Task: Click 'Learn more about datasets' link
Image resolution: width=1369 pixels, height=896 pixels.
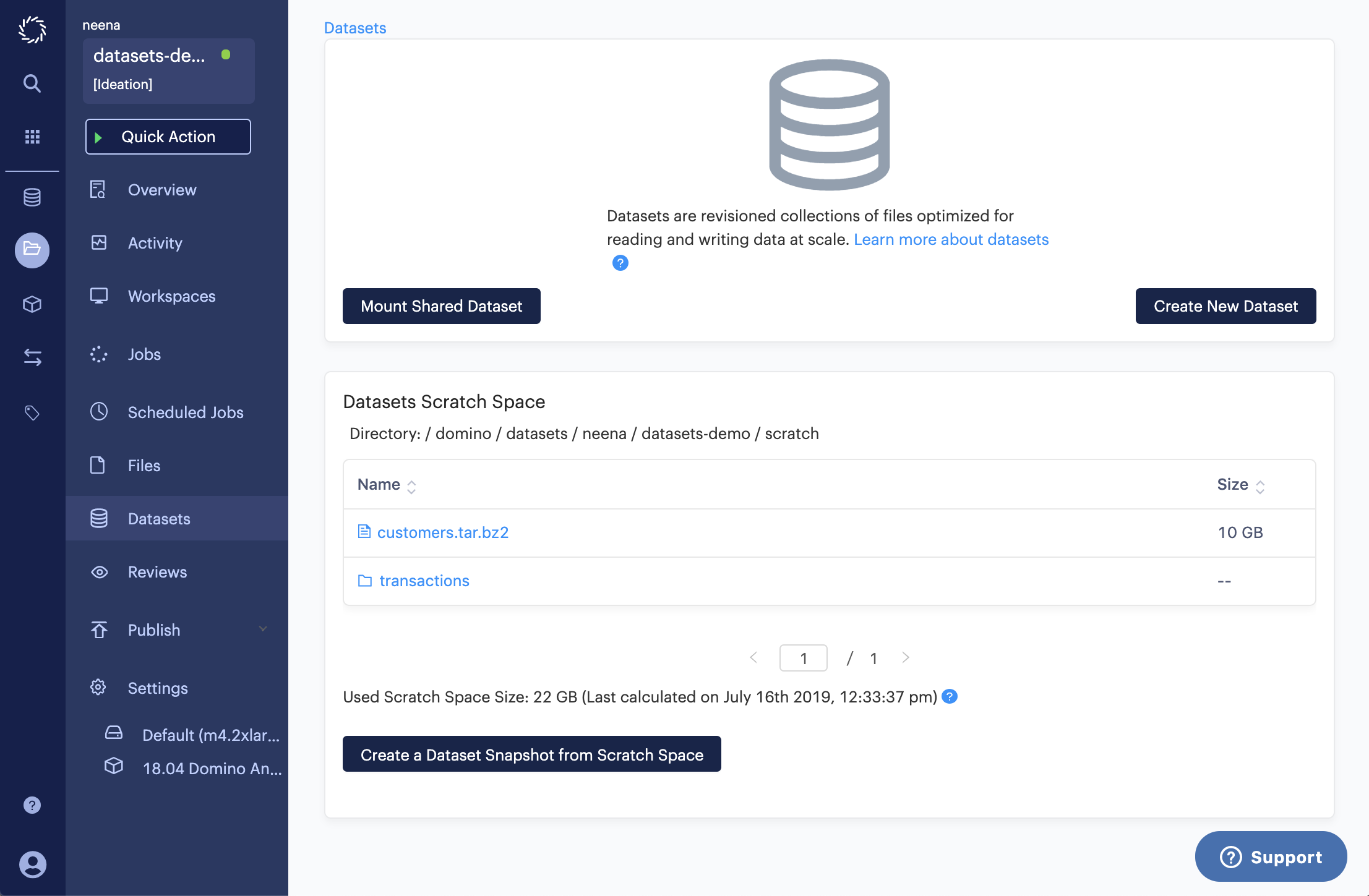Action: (x=951, y=239)
